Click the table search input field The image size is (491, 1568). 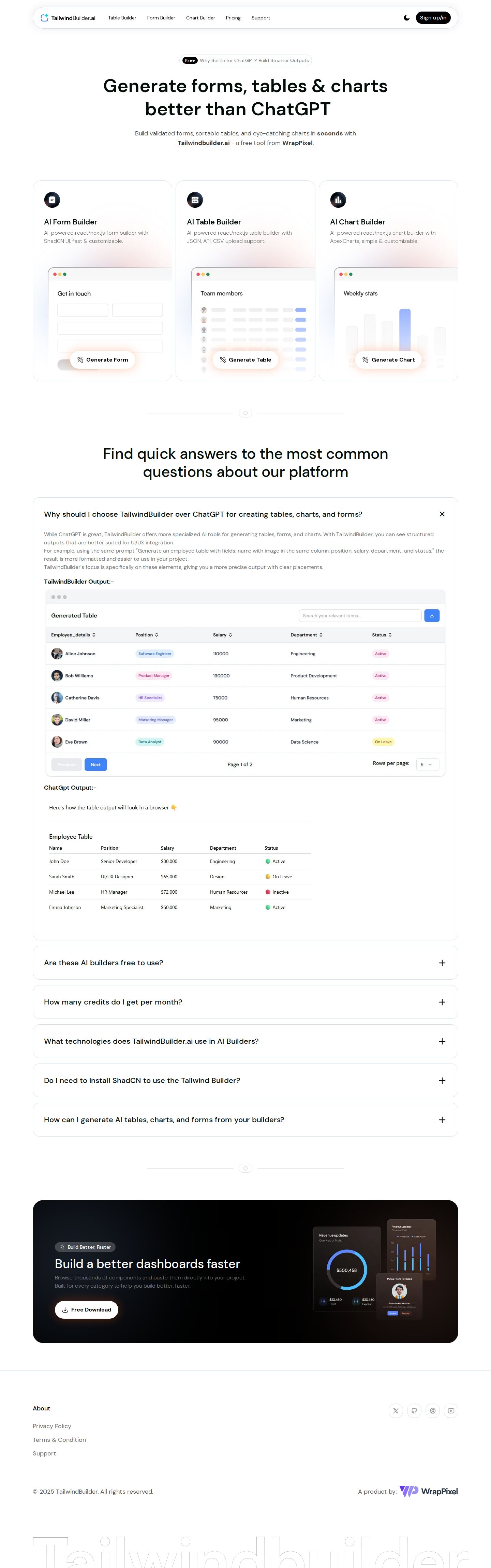[x=360, y=615]
